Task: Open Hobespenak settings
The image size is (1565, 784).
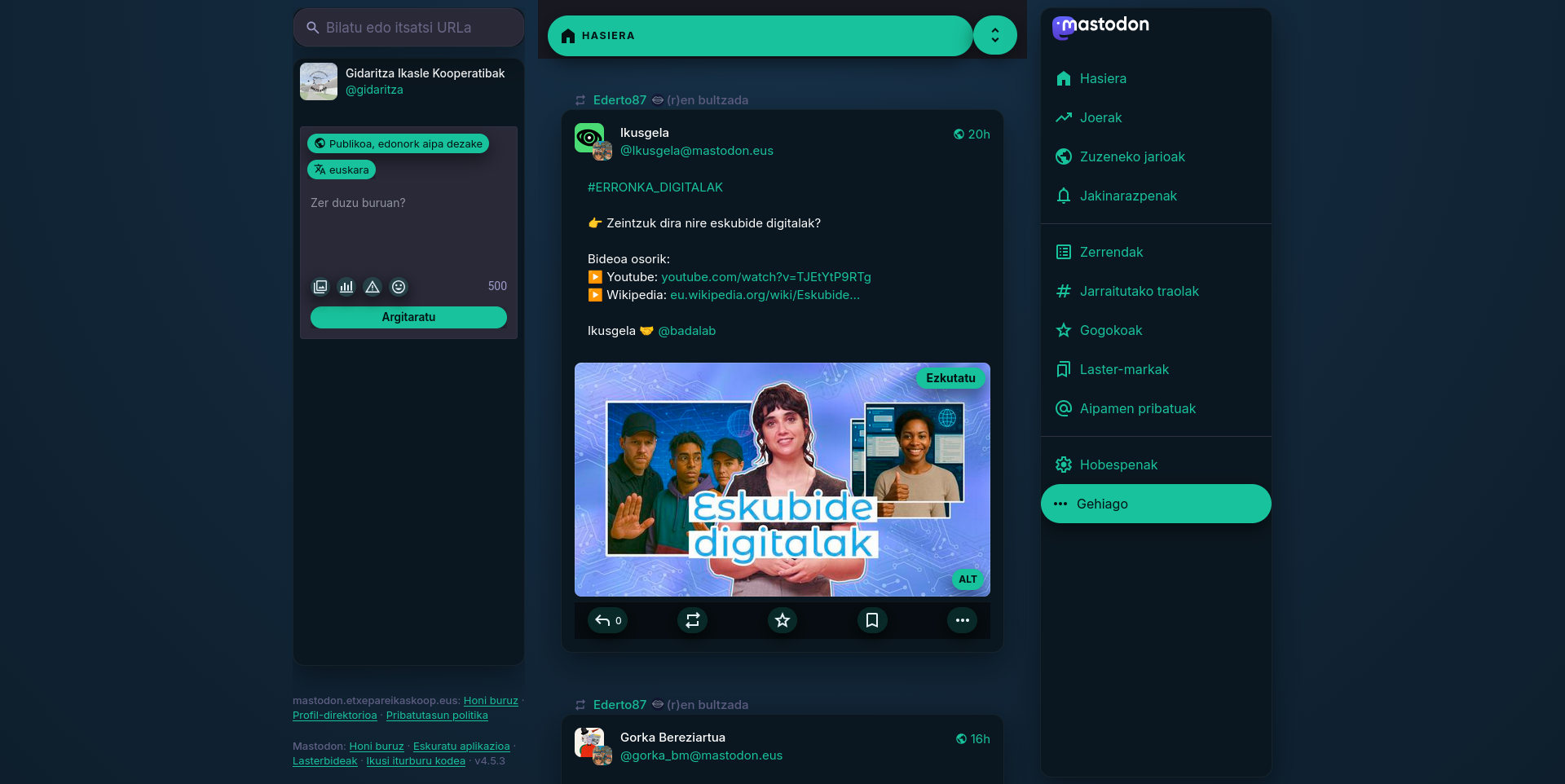Action: 1118,465
